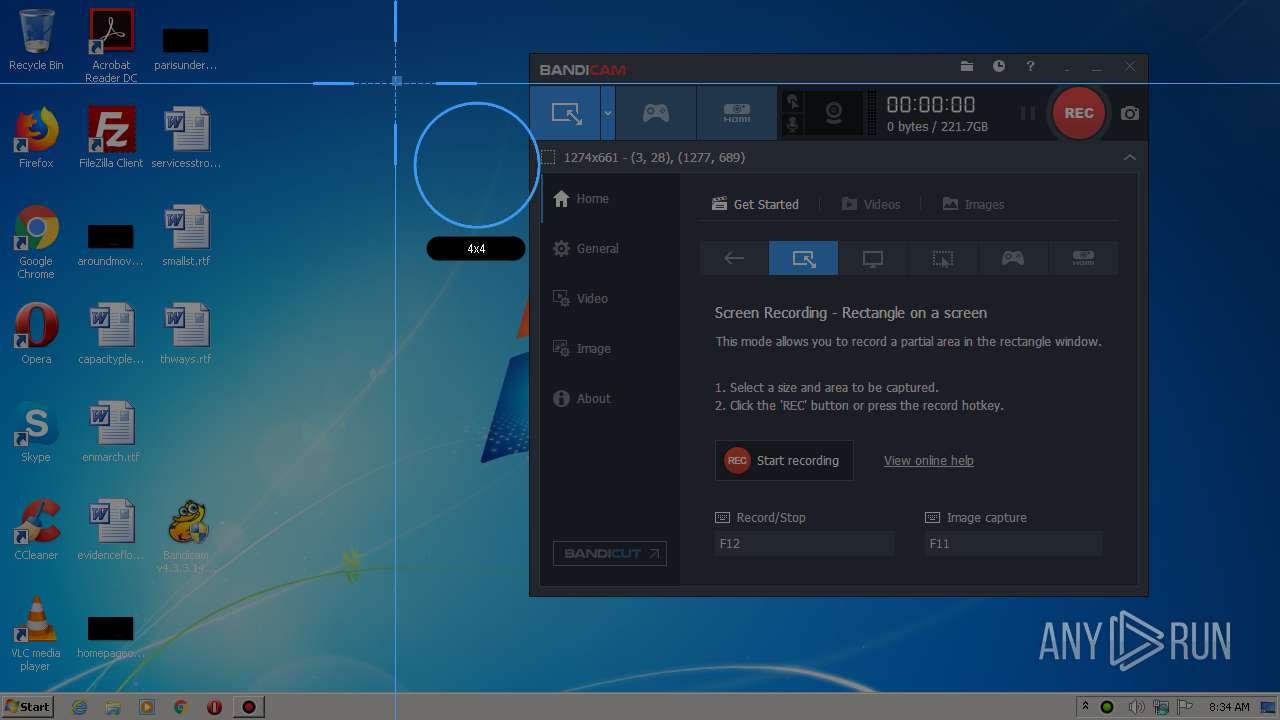Screen dimensions: 1280x720
Task: Select the rectangle screen recording mode button
Action: tap(565, 113)
